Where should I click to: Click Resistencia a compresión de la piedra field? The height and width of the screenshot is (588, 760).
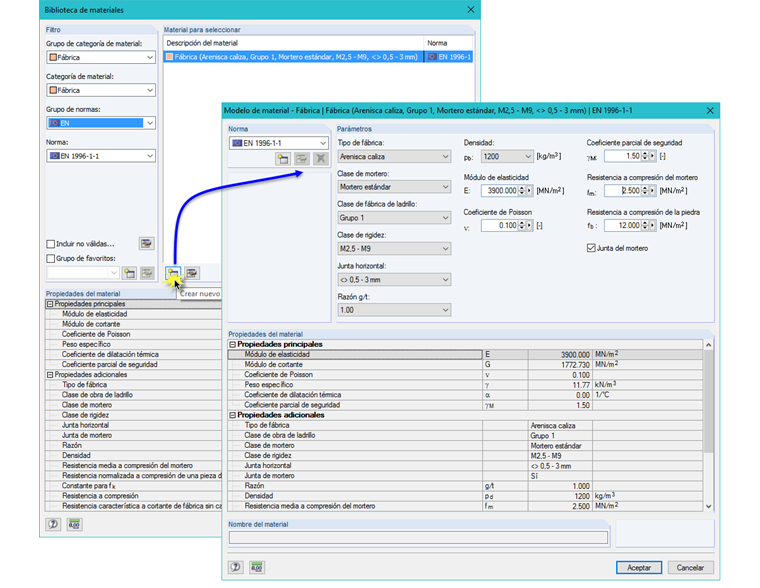coord(623,225)
